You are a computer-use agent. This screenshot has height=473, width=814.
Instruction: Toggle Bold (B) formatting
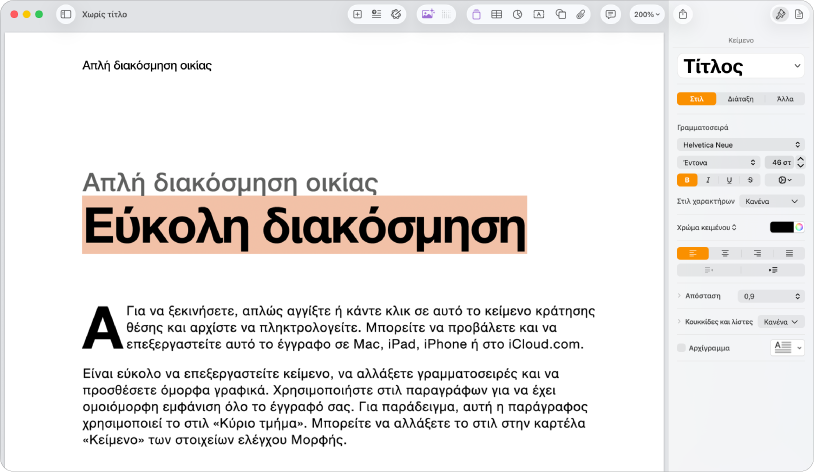(x=687, y=180)
